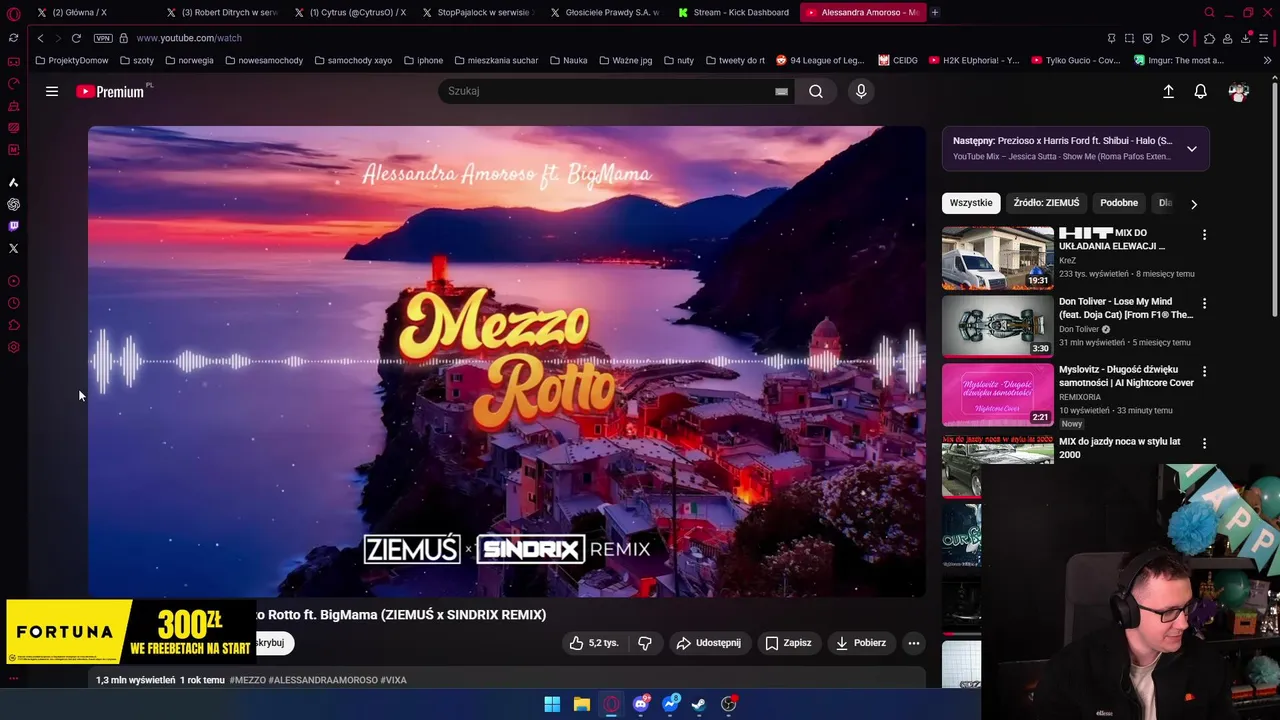The image size is (1280, 720).
Task: Open the Don Toliver Lose My Mind thumbnail
Action: pyautogui.click(x=997, y=326)
